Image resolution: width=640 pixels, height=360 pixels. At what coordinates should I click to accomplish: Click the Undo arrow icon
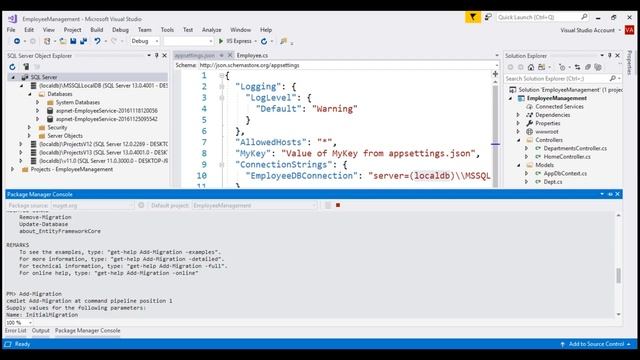[97, 41]
